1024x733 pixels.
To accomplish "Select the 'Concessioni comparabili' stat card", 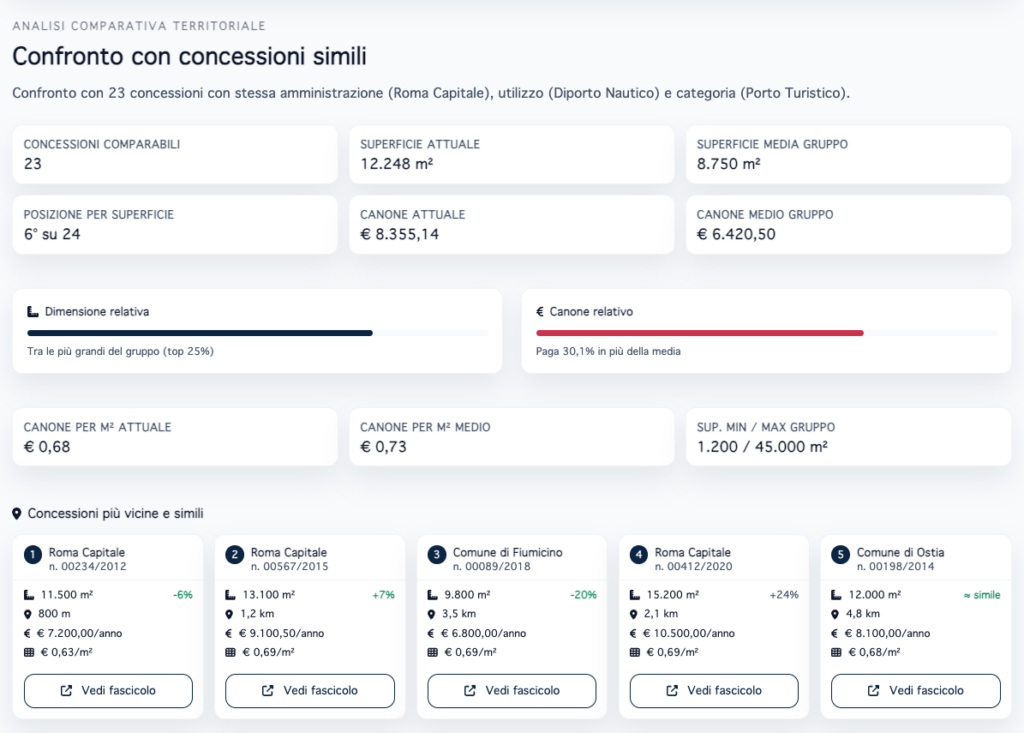I will tap(175, 154).
